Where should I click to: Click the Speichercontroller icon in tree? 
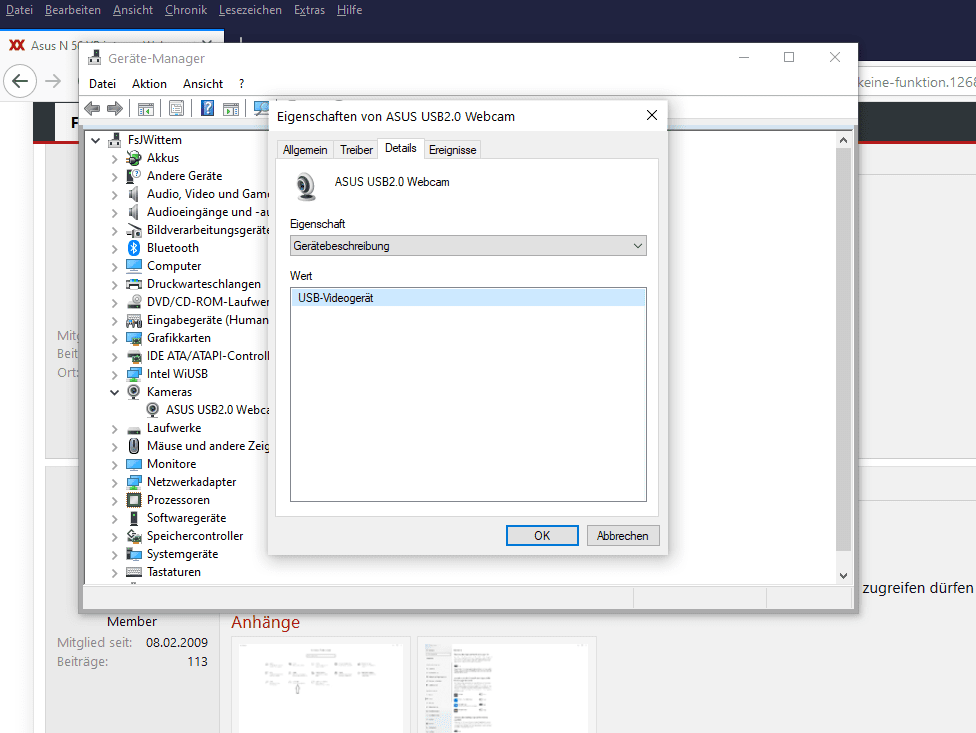[x=134, y=536]
